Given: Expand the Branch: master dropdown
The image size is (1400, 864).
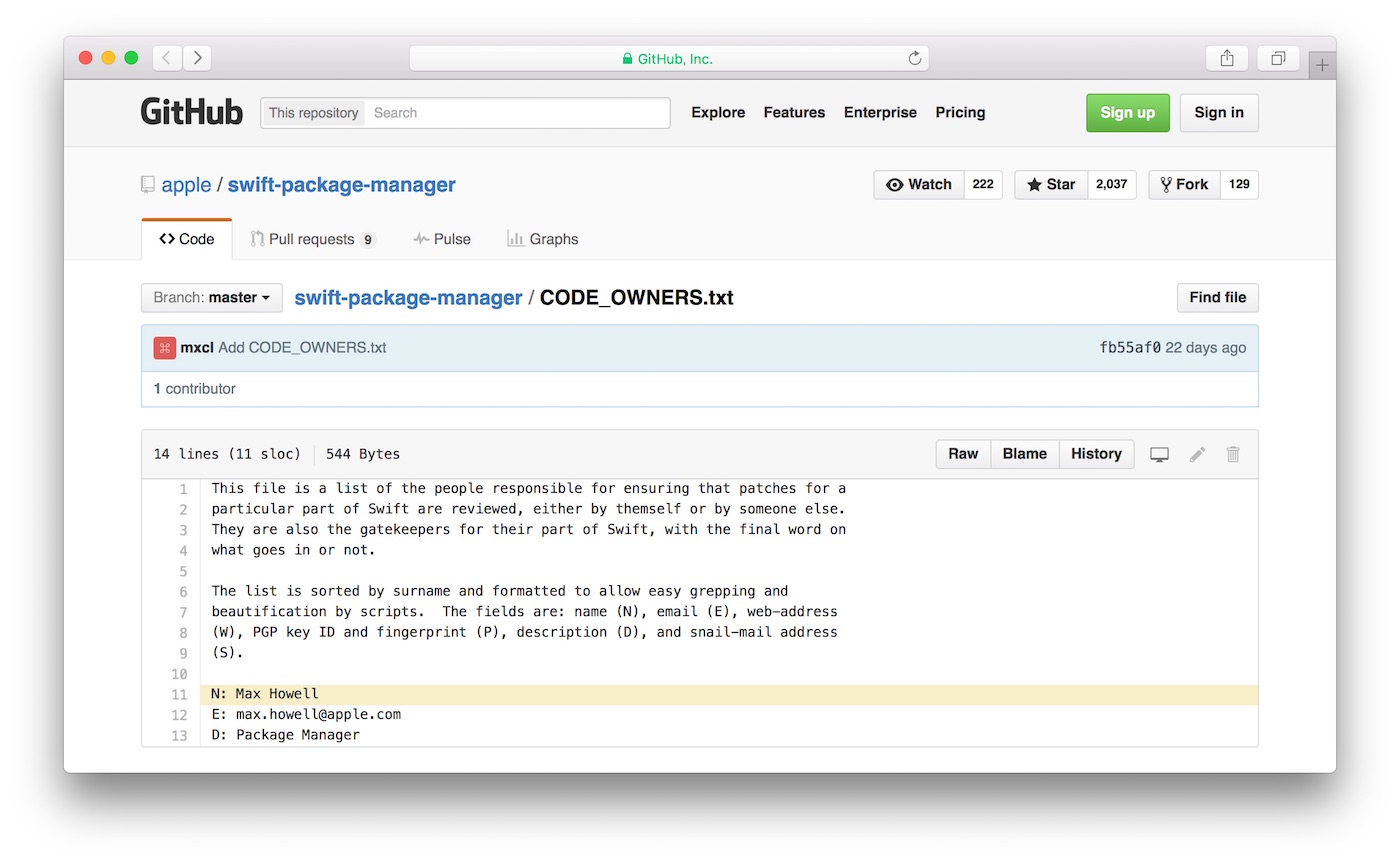Looking at the screenshot, I should click(212, 298).
